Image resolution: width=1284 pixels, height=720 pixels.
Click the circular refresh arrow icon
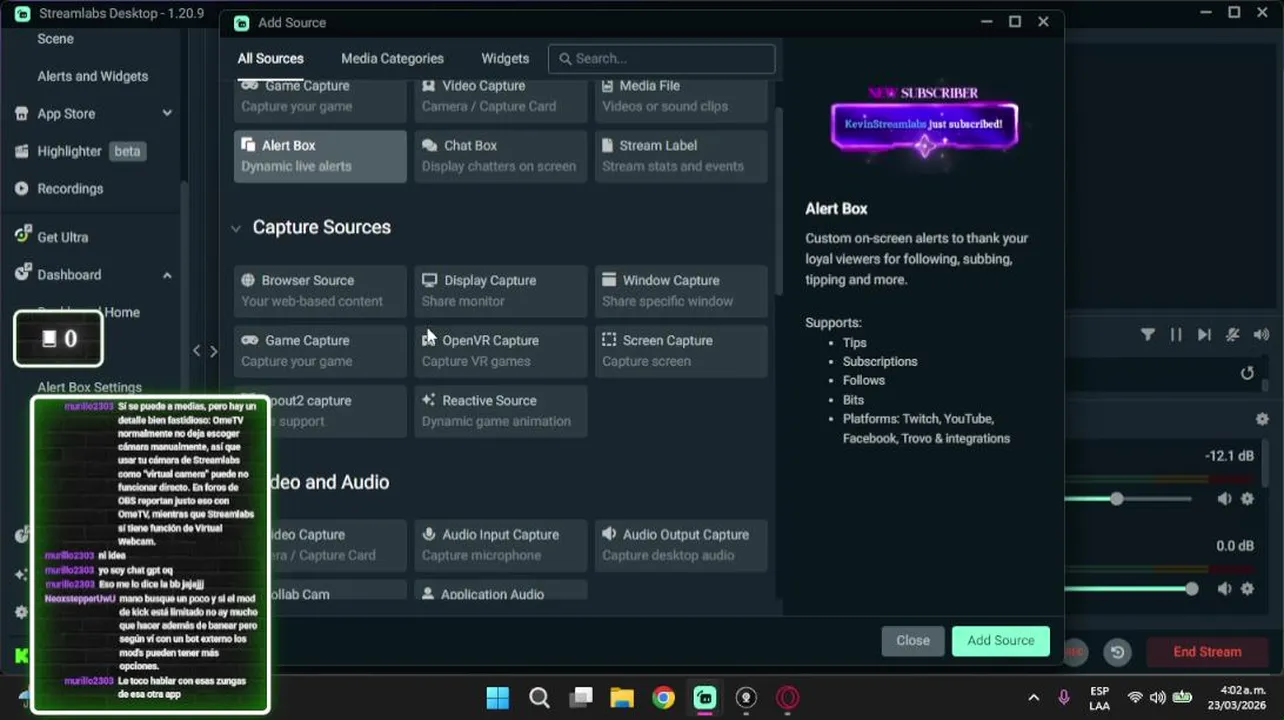click(x=1247, y=373)
